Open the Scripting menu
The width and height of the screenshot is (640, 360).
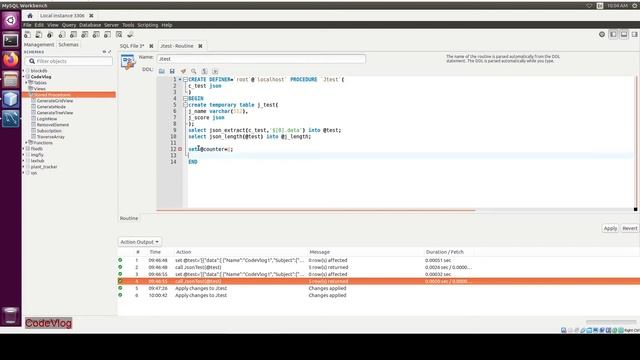point(148,25)
